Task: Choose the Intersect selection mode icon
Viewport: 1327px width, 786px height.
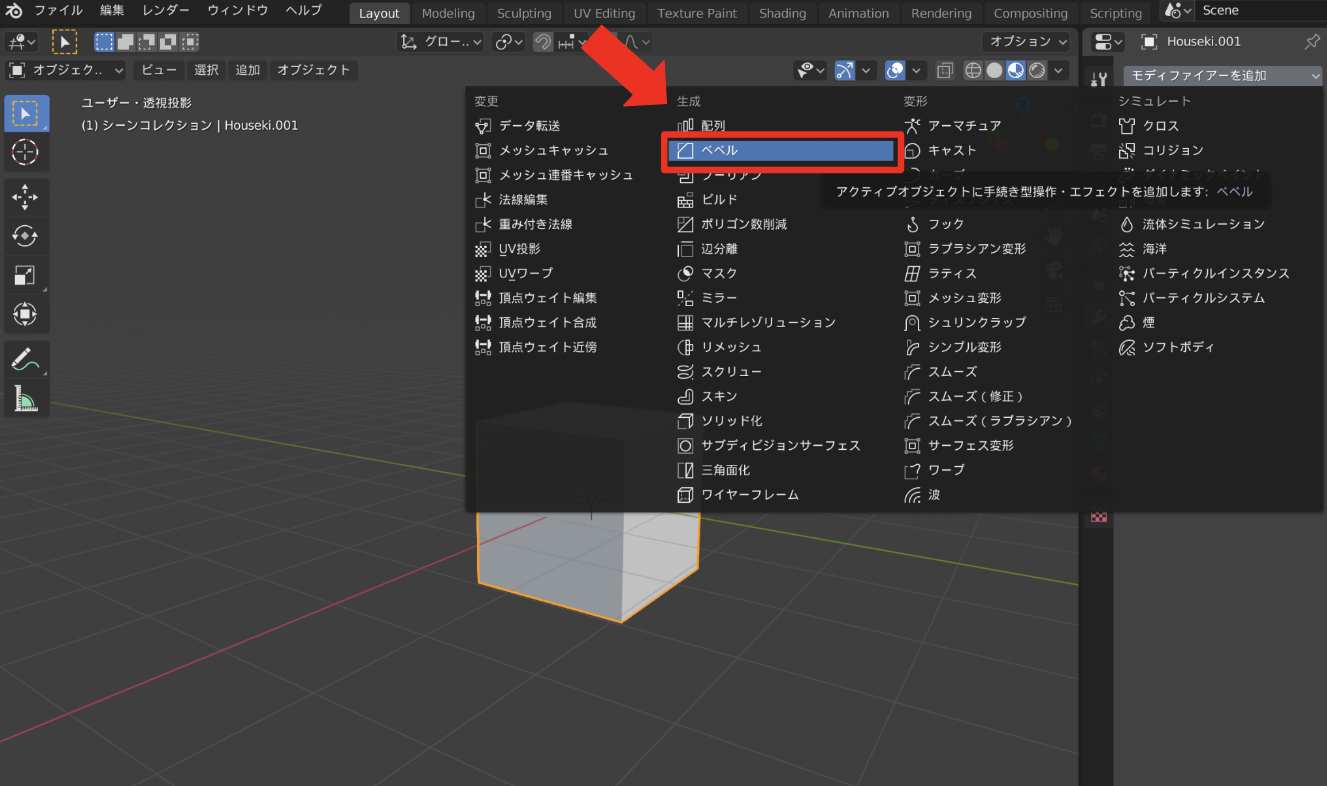Action: [x=190, y=42]
